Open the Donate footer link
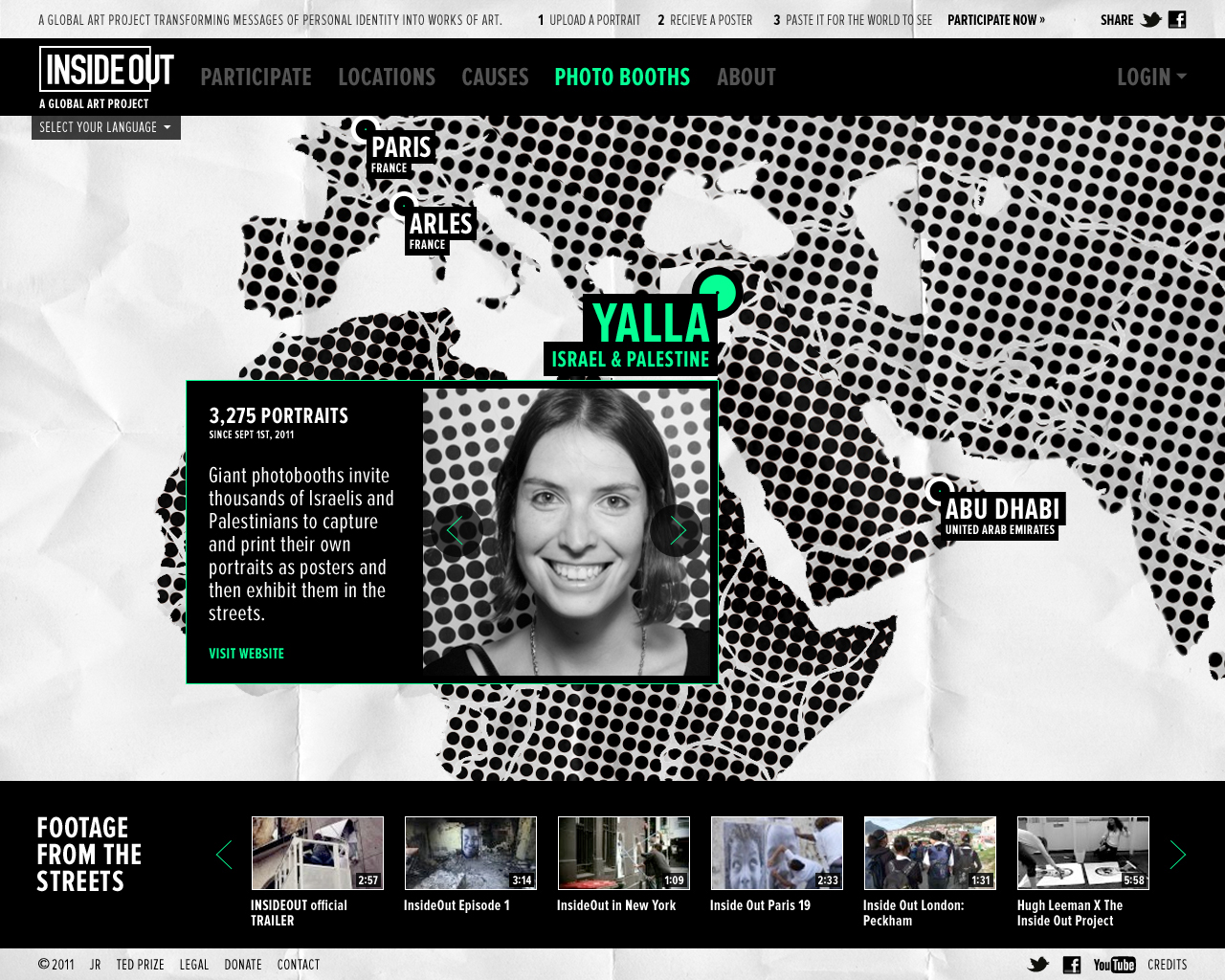This screenshot has height=980, width=1225. 243,965
